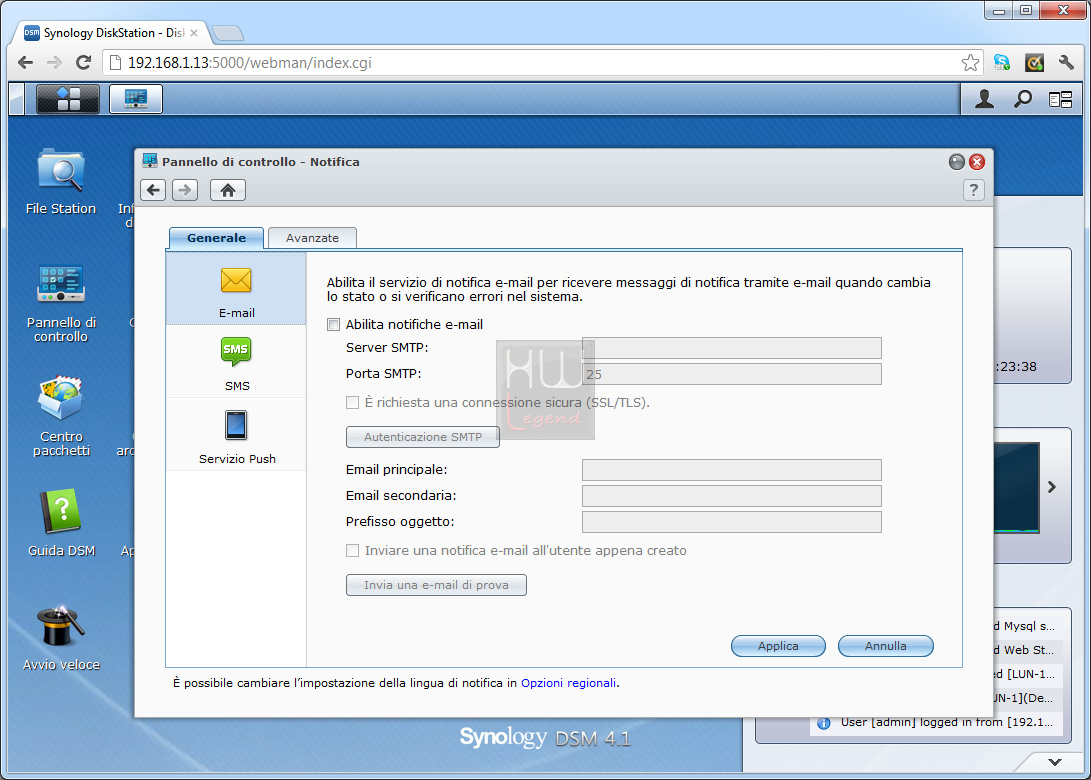Launch Centro pacchetti from desktop
The width and height of the screenshot is (1091, 780).
coord(61,416)
